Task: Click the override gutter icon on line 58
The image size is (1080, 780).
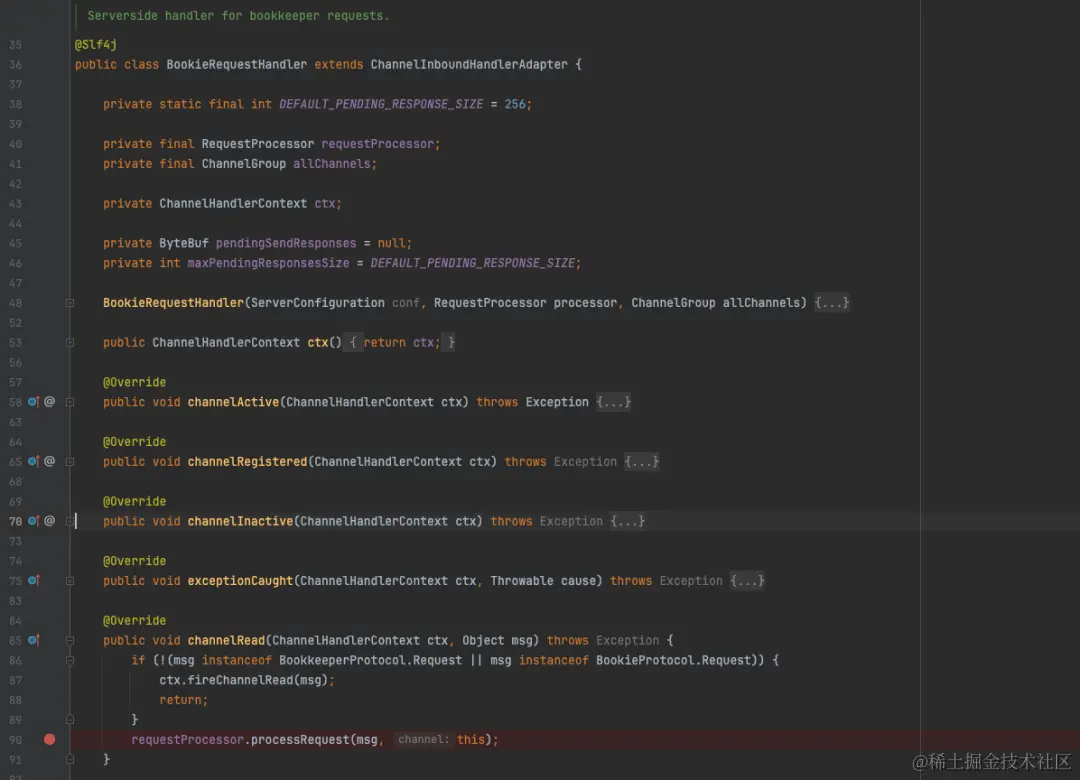Action: pyautogui.click(x=33, y=402)
